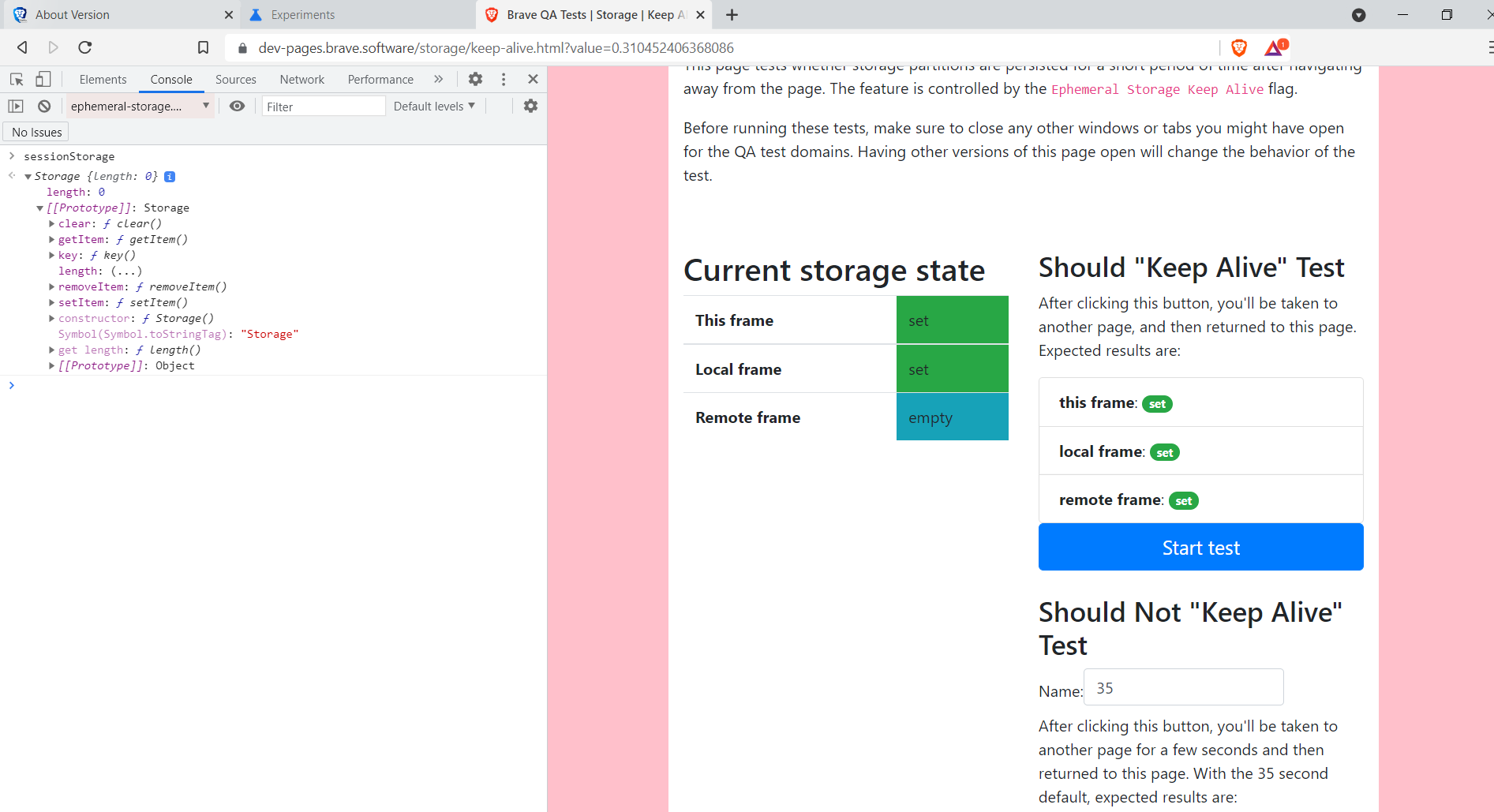Switch to the Network panel
This screenshot has width=1494, height=812.
(x=301, y=79)
